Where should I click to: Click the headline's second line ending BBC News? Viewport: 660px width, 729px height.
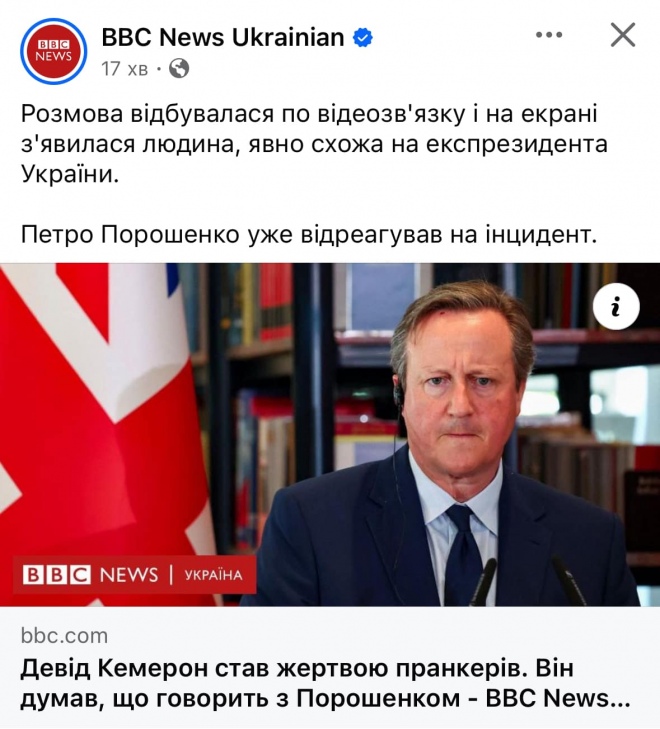[x=325, y=698]
